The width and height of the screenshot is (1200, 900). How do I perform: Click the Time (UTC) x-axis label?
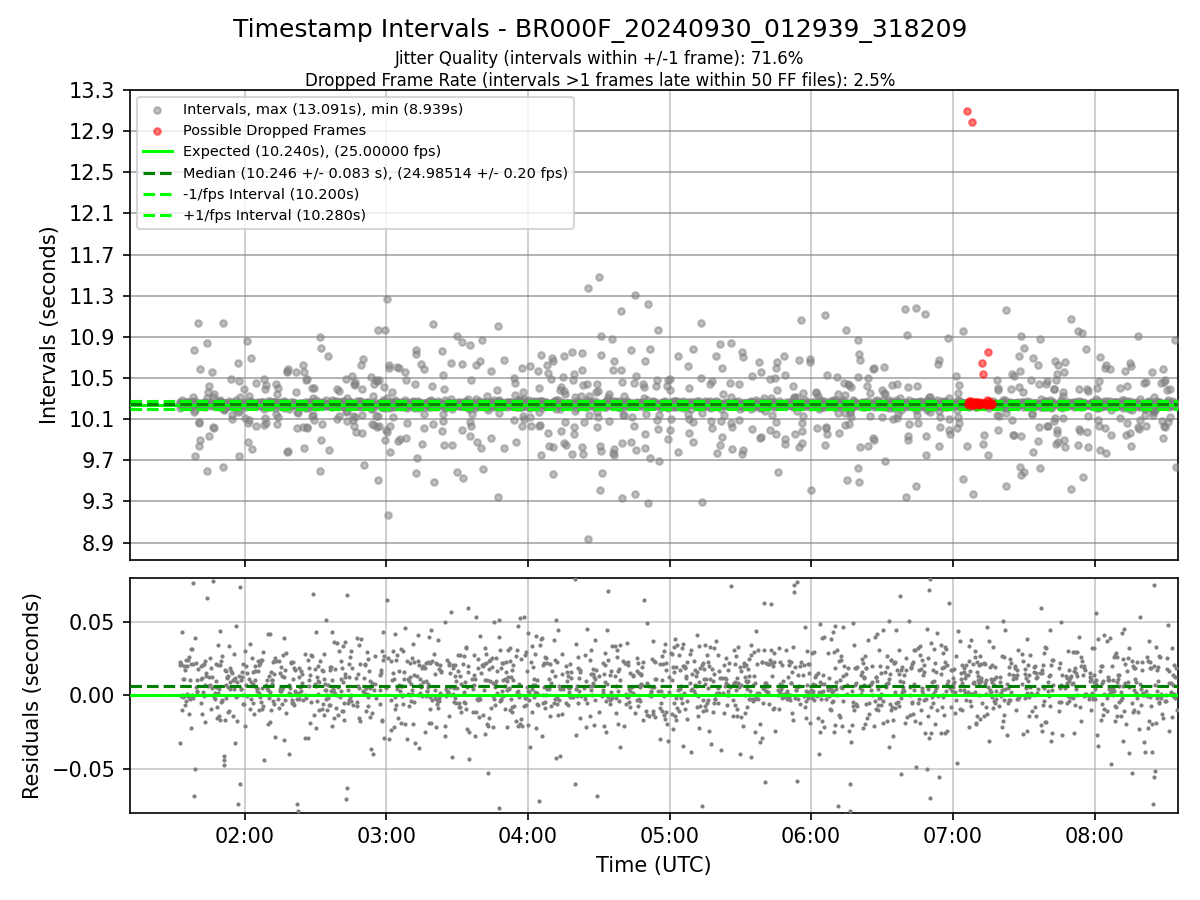tap(653, 865)
